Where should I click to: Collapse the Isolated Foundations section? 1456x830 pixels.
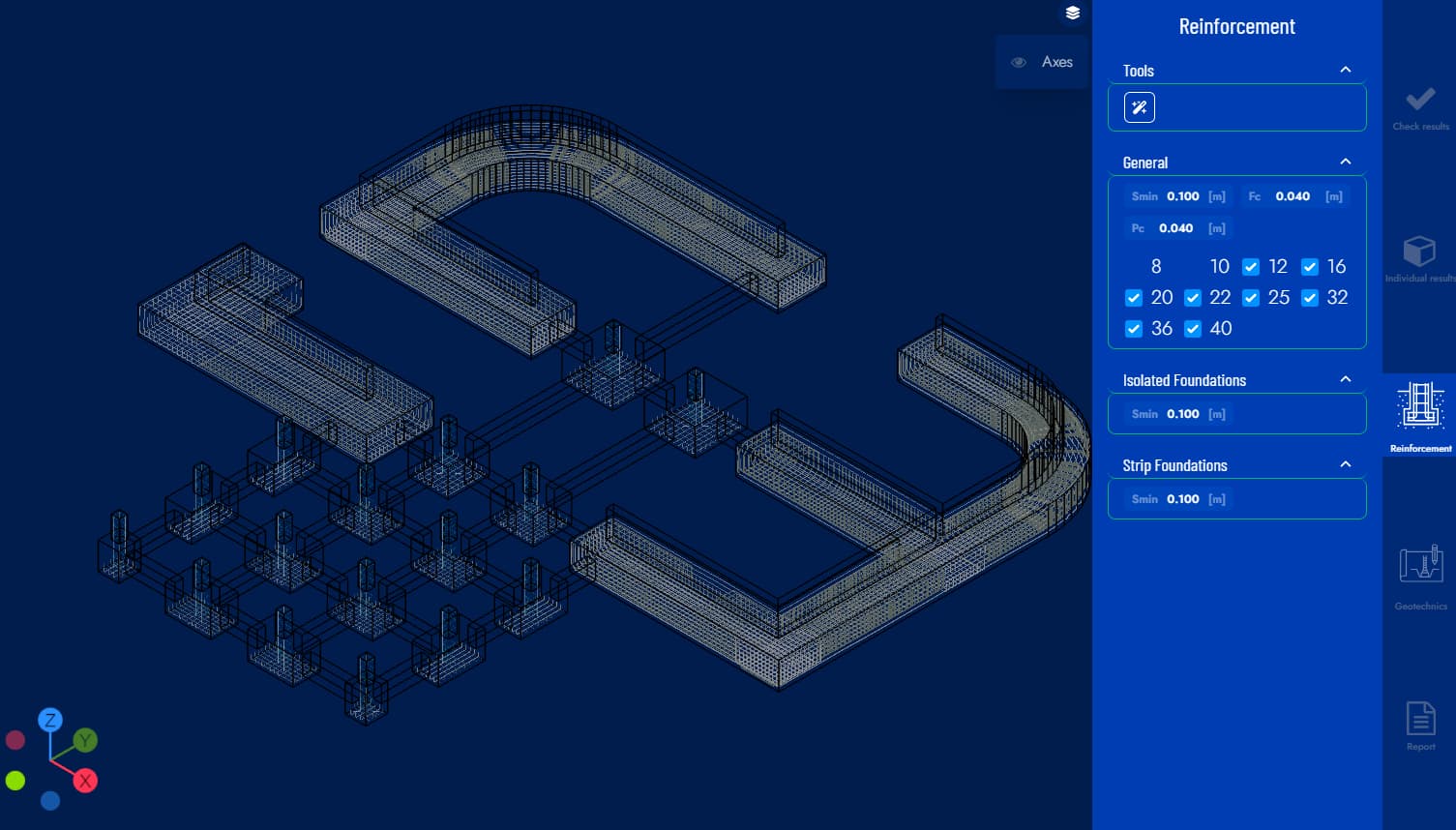(1345, 379)
